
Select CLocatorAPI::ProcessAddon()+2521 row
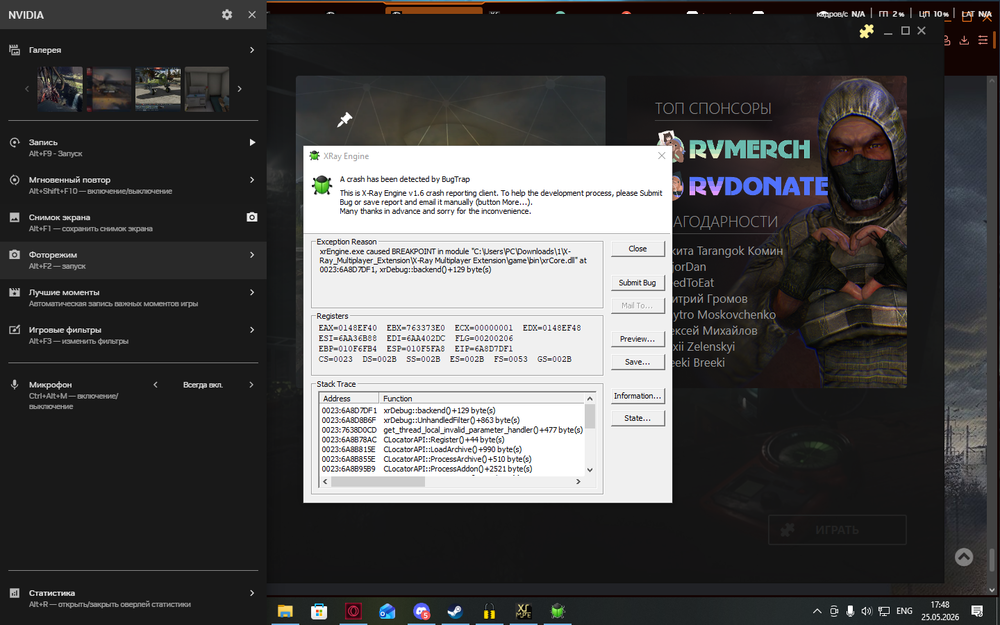tap(452, 469)
